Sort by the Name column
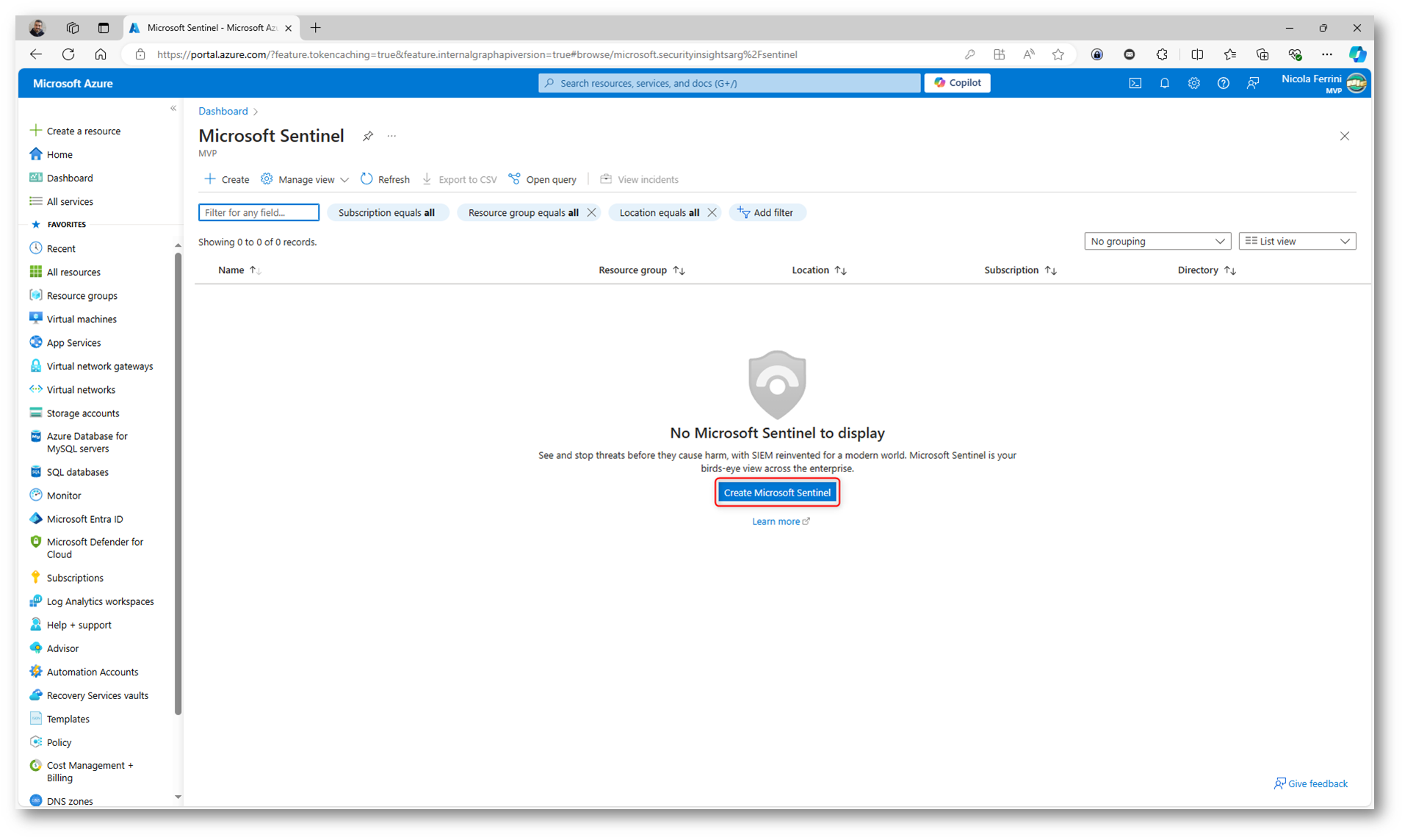 [239, 270]
